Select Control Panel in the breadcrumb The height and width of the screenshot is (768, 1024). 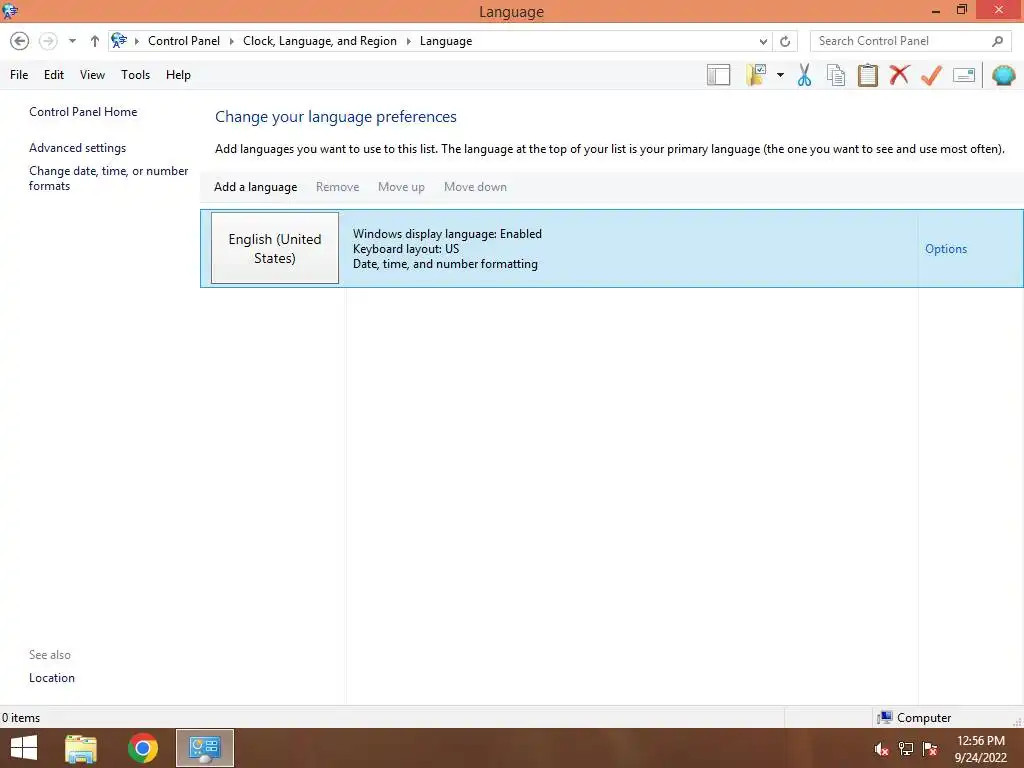pos(184,40)
